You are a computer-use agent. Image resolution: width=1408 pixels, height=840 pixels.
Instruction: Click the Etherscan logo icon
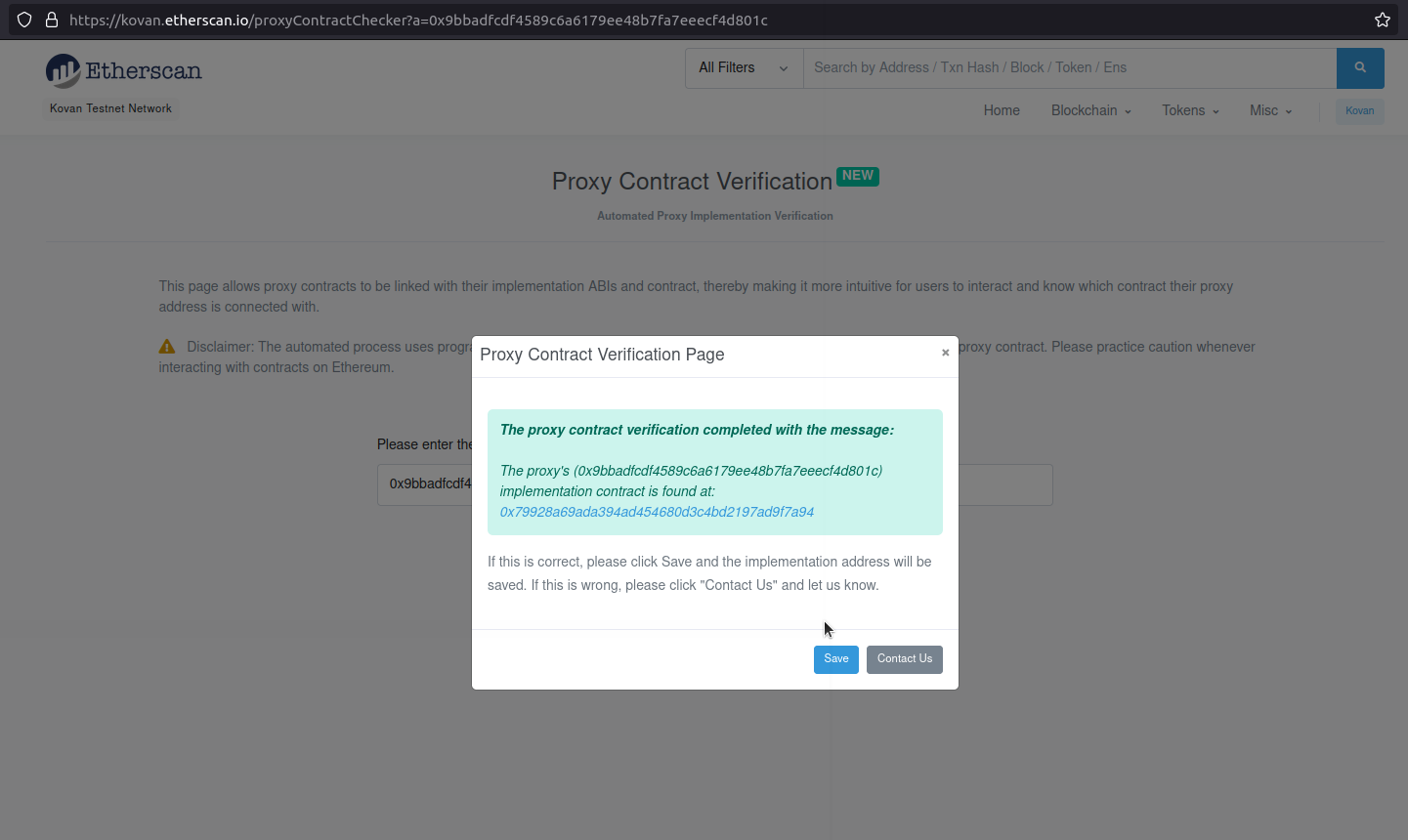(x=64, y=71)
